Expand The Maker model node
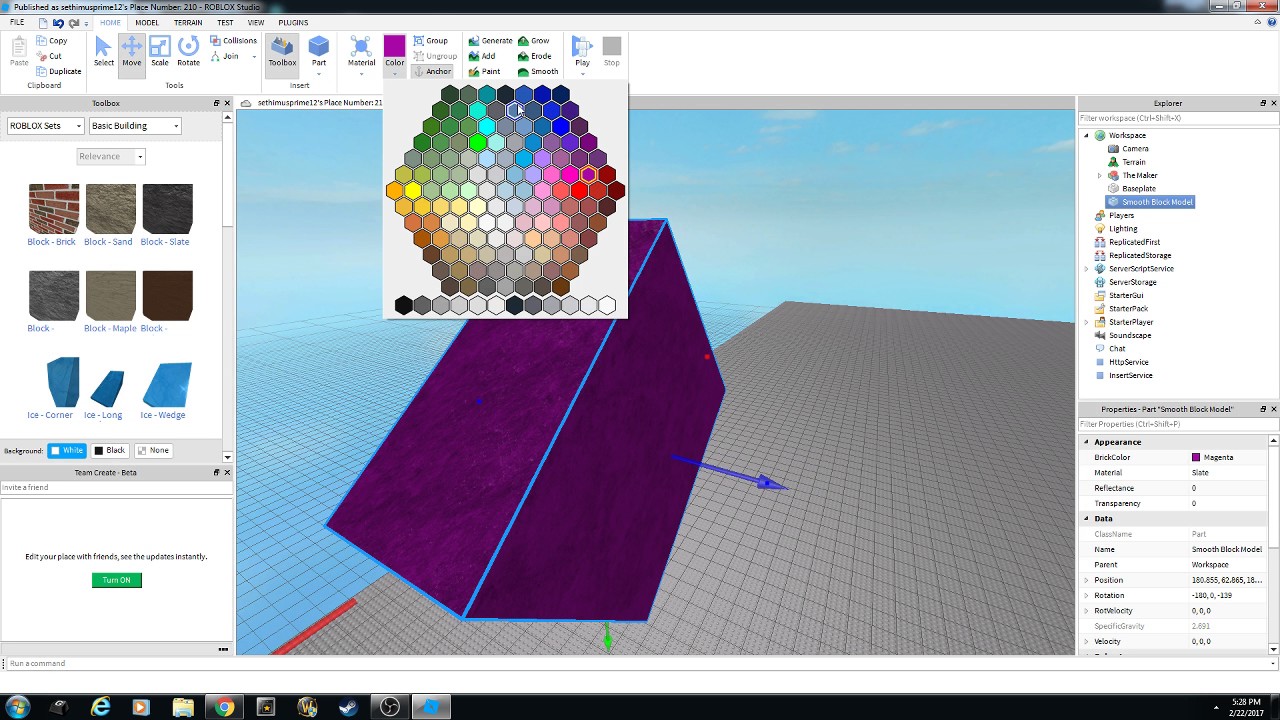 point(1100,175)
